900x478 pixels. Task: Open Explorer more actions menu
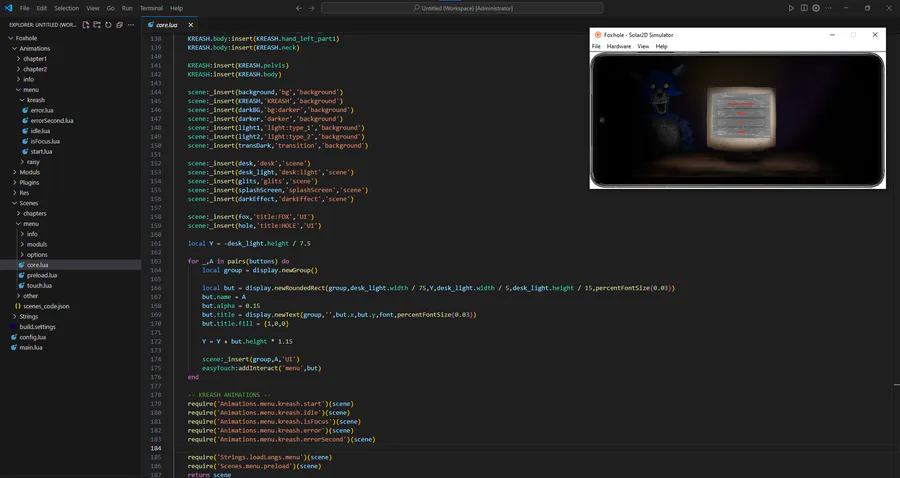[131, 25]
